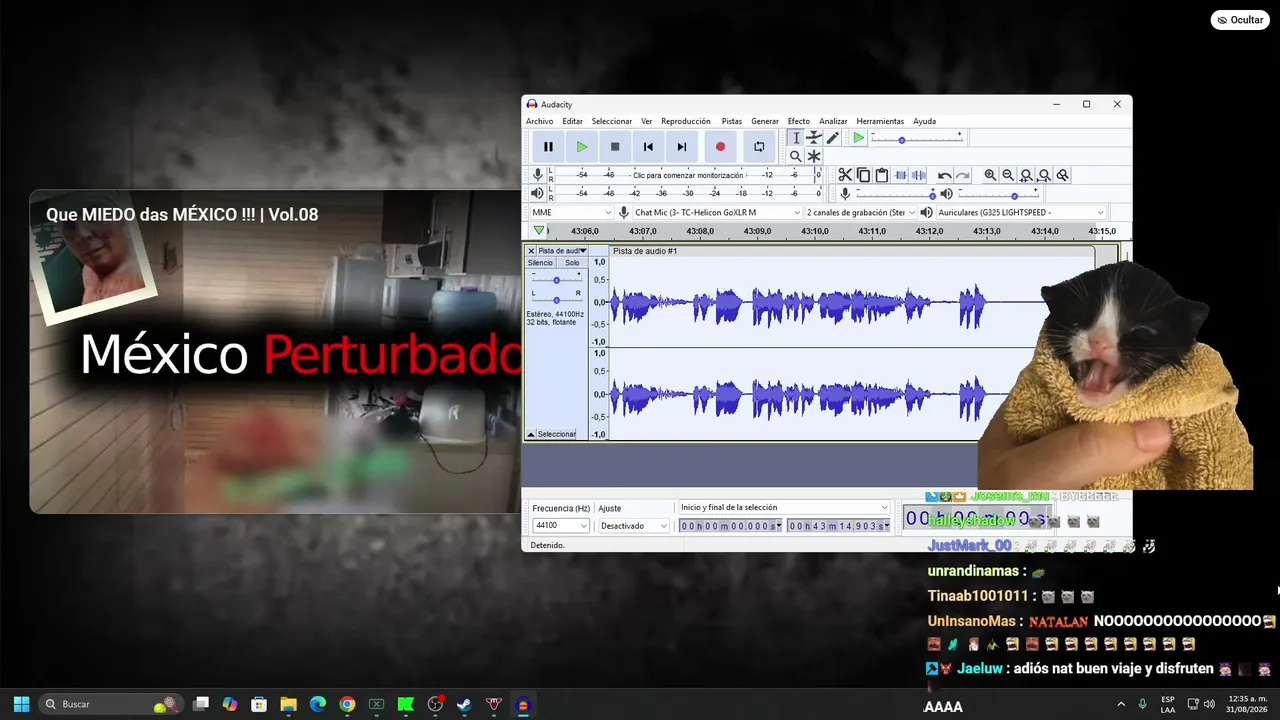Viewport: 1280px width, 720px height.
Task: Open the recording channels dropdown
Action: (x=860, y=212)
